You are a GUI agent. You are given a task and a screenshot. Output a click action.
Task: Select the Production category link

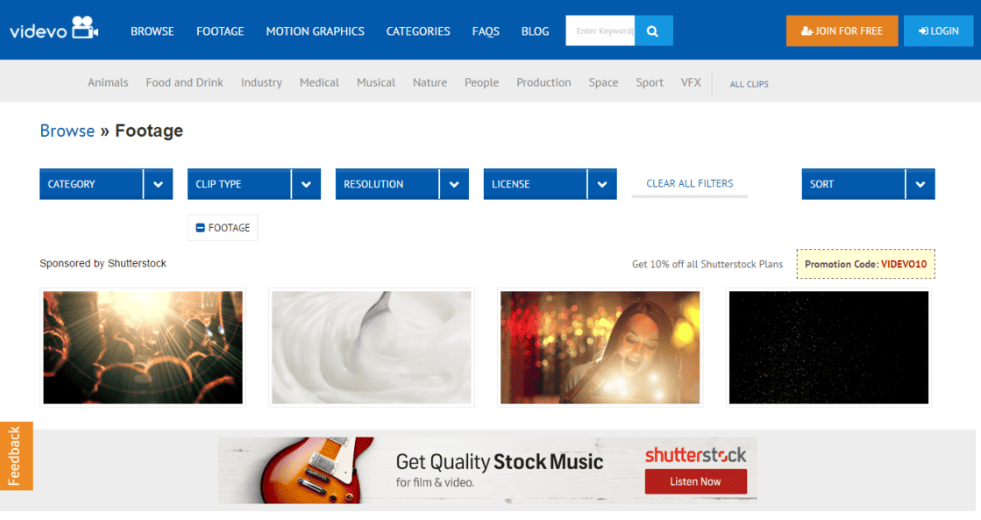coord(544,83)
